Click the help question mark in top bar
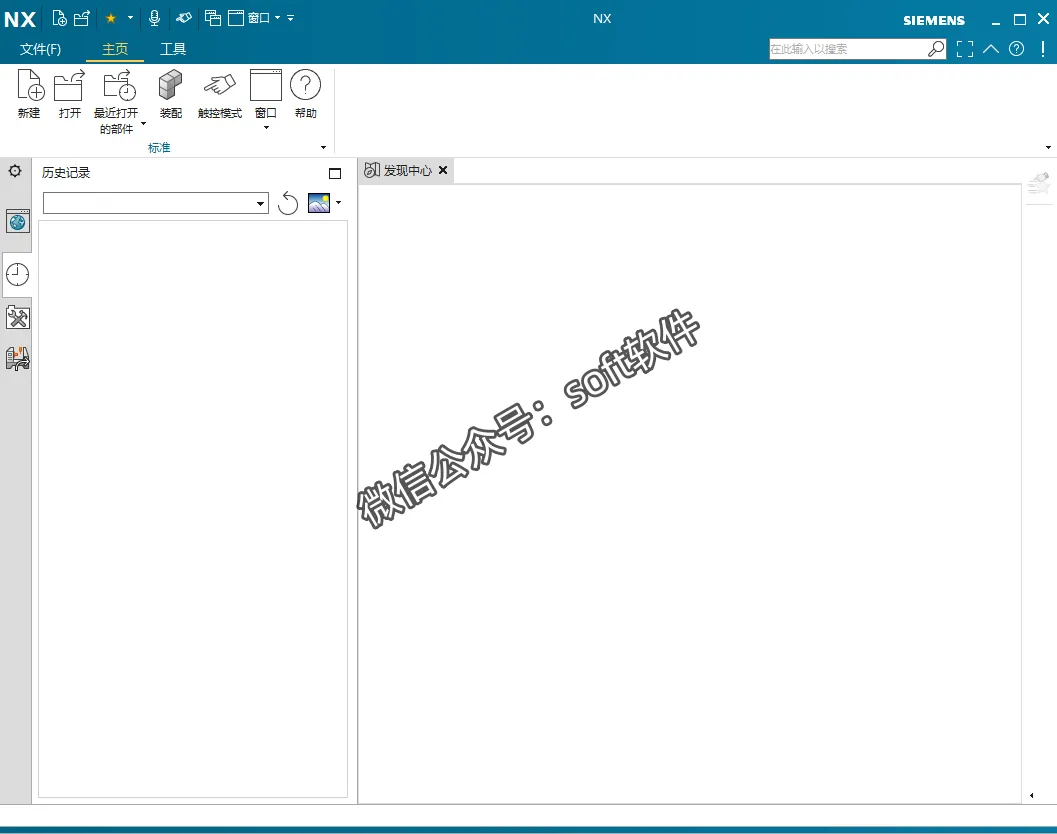1057x834 pixels. (x=1017, y=49)
